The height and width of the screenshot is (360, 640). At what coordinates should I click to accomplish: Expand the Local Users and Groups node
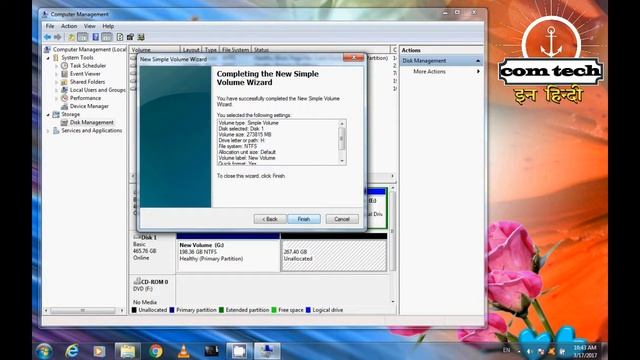point(56,90)
